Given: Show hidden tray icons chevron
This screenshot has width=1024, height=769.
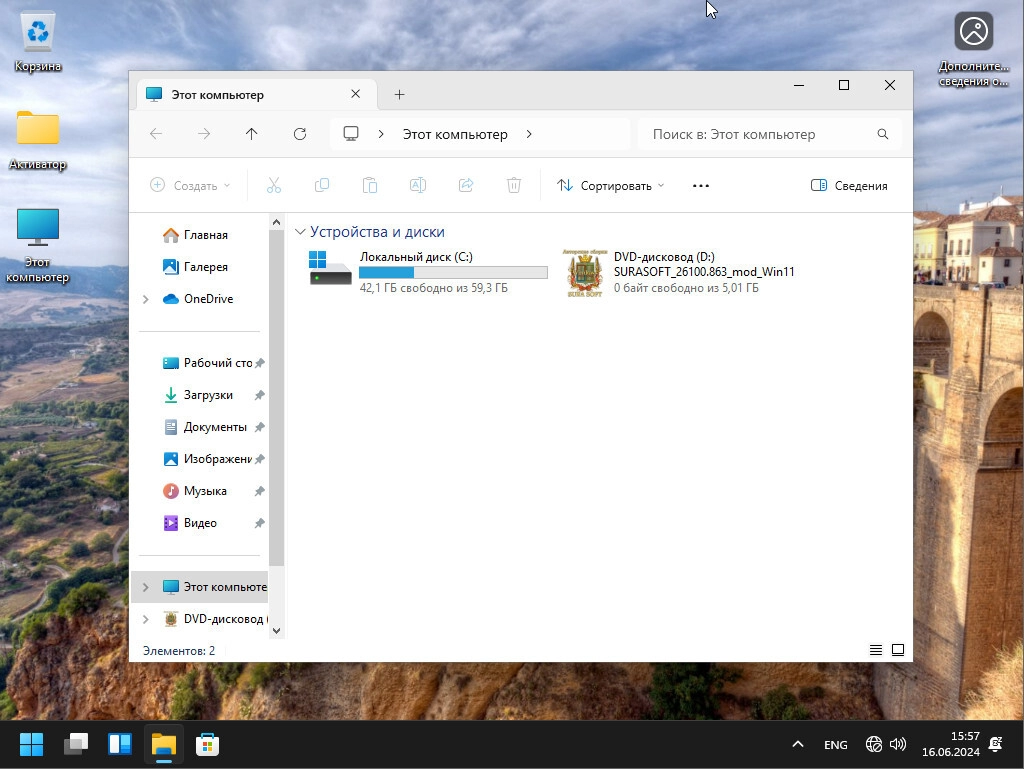Looking at the screenshot, I should coord(797,744).
